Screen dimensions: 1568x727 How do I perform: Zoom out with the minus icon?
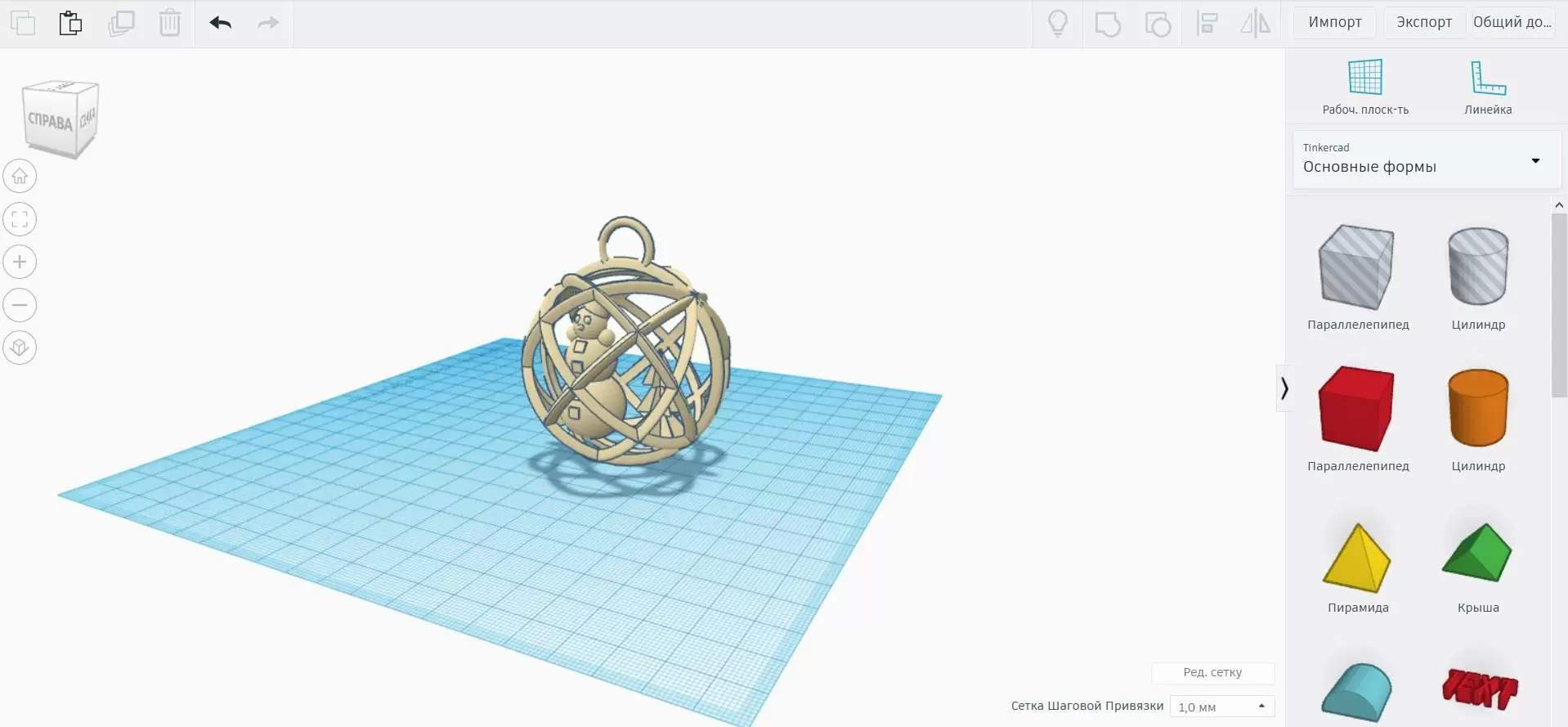(x=20, y=305)
